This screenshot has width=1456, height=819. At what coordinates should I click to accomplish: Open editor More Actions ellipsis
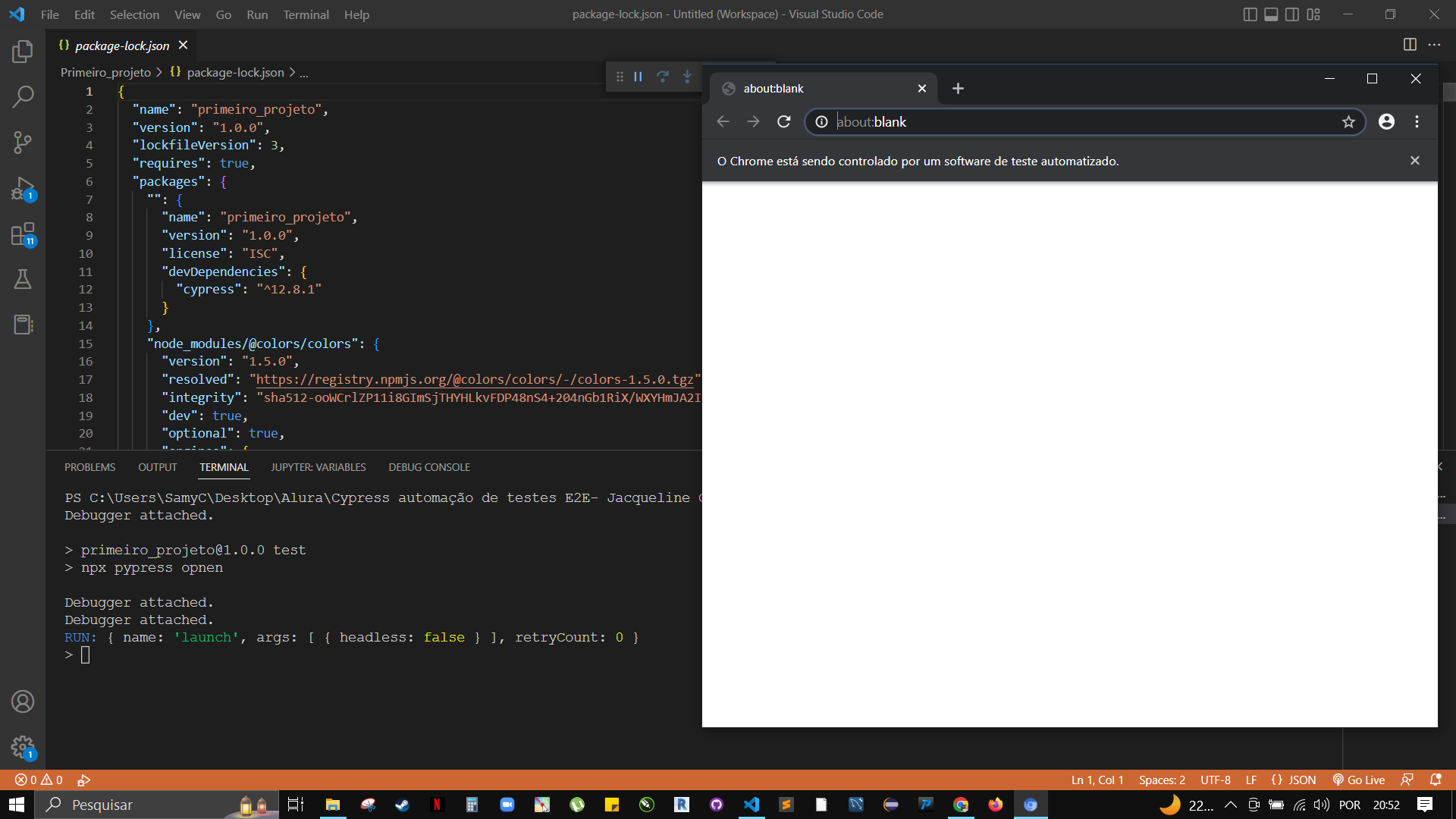(x=1434, y=45)
